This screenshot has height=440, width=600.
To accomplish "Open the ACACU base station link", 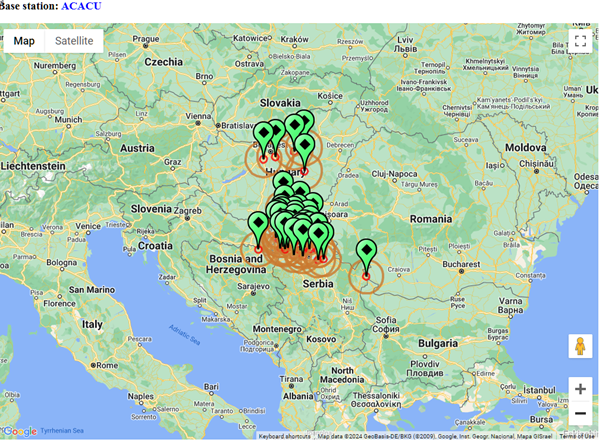I will [81, 6].
